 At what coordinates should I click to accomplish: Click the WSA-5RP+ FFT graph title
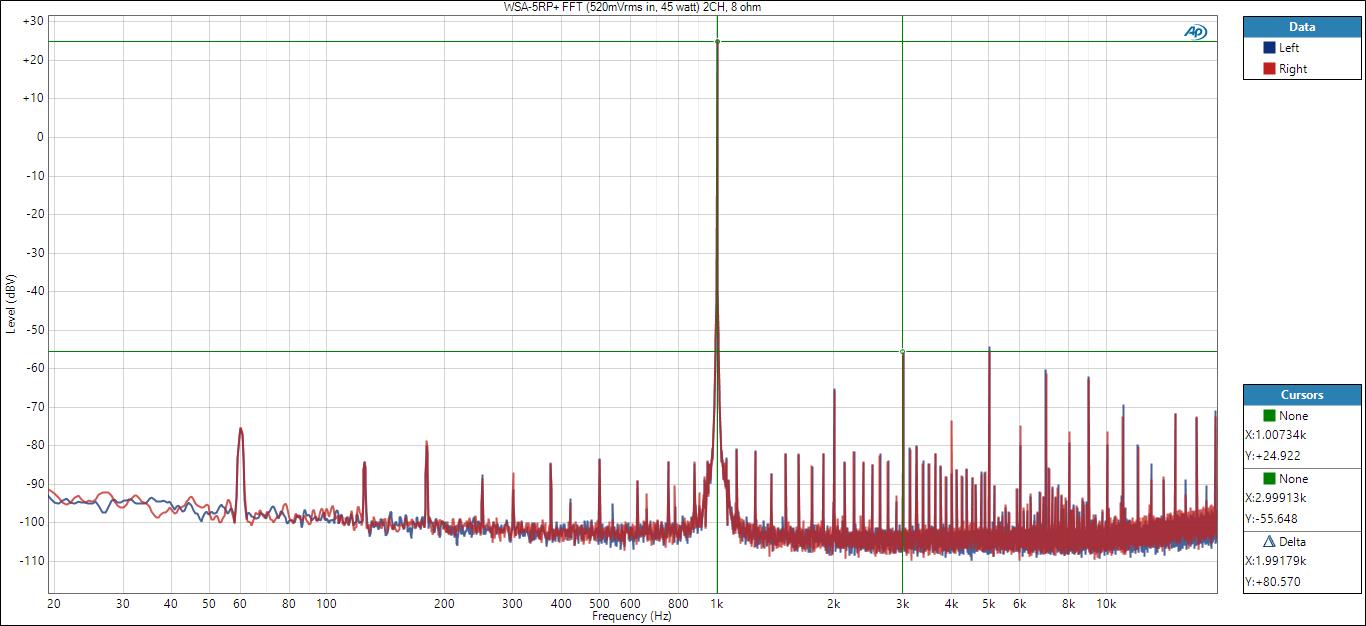(638, 7)
